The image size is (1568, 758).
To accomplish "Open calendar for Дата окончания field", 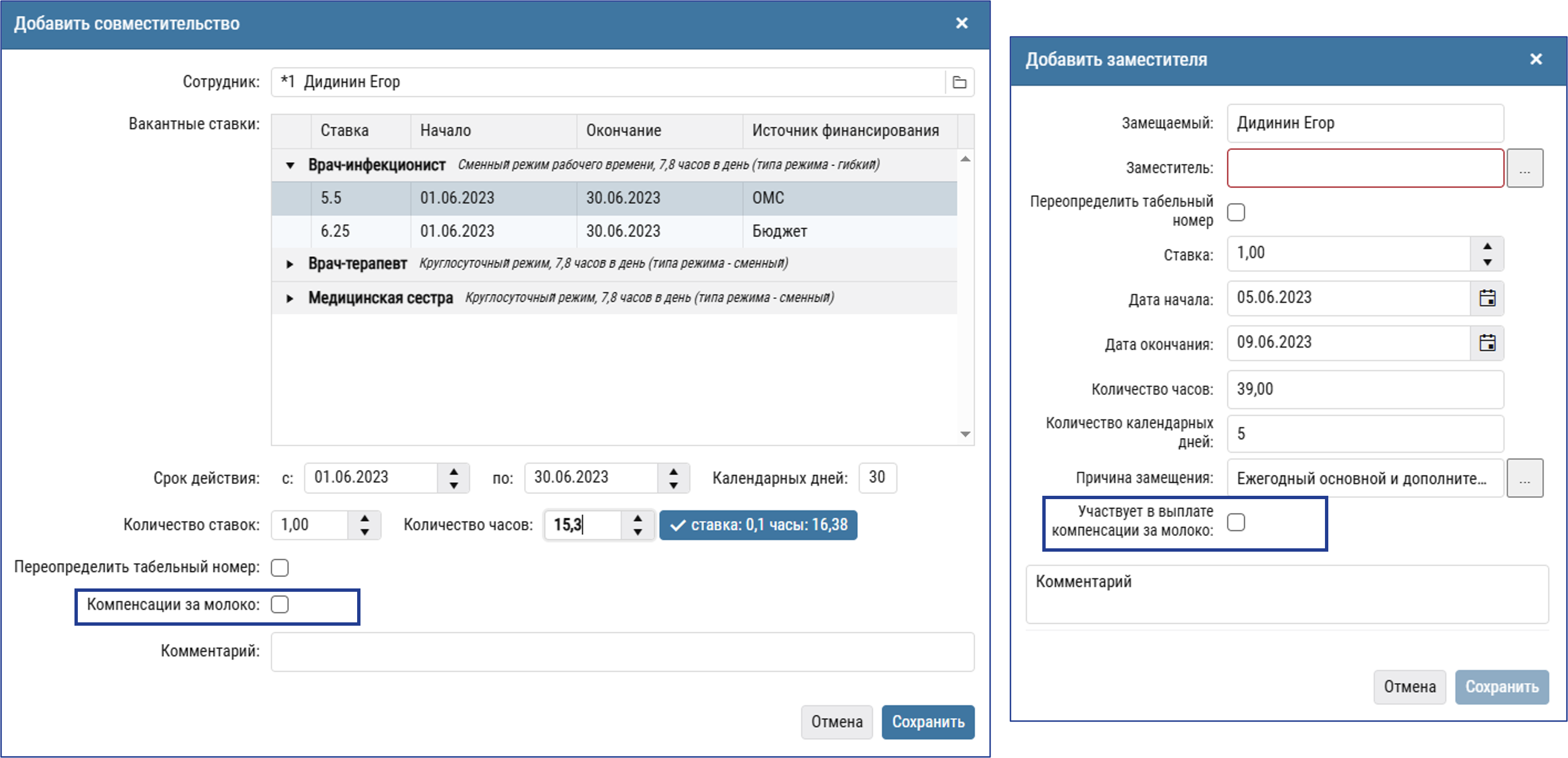I will (x=1487, y=343).
